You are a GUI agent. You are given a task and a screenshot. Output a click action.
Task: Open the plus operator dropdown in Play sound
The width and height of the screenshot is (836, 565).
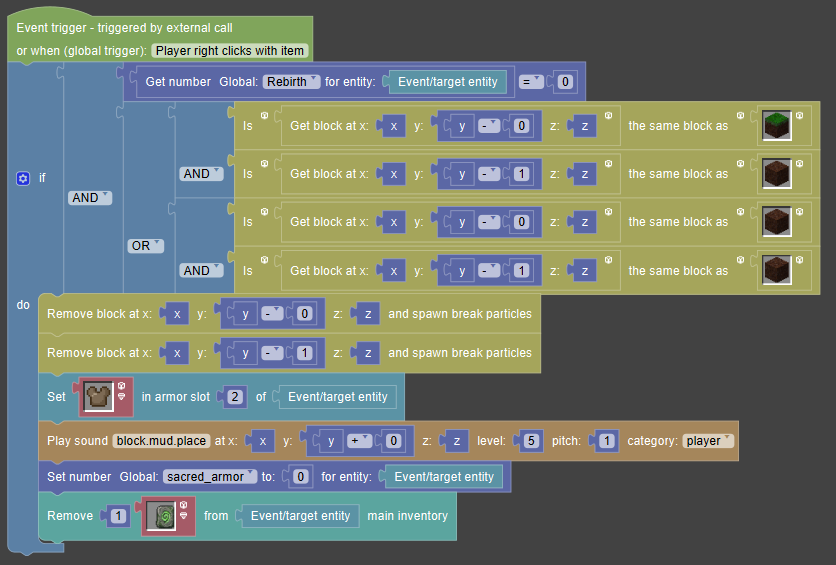tap(359, 441)
